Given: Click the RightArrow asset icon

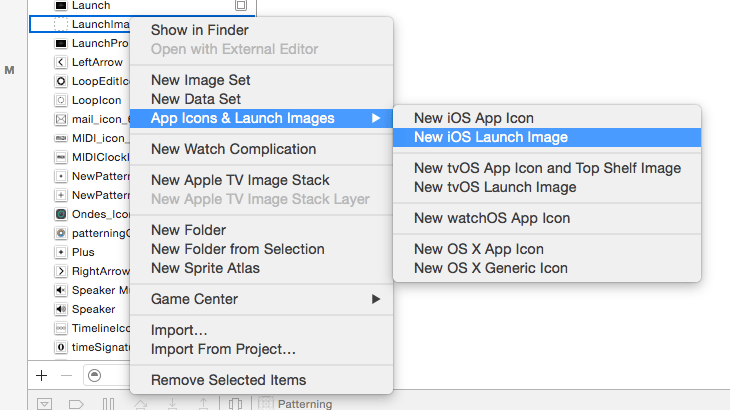Looking at the screenshot, I should (x=61, y=271).
